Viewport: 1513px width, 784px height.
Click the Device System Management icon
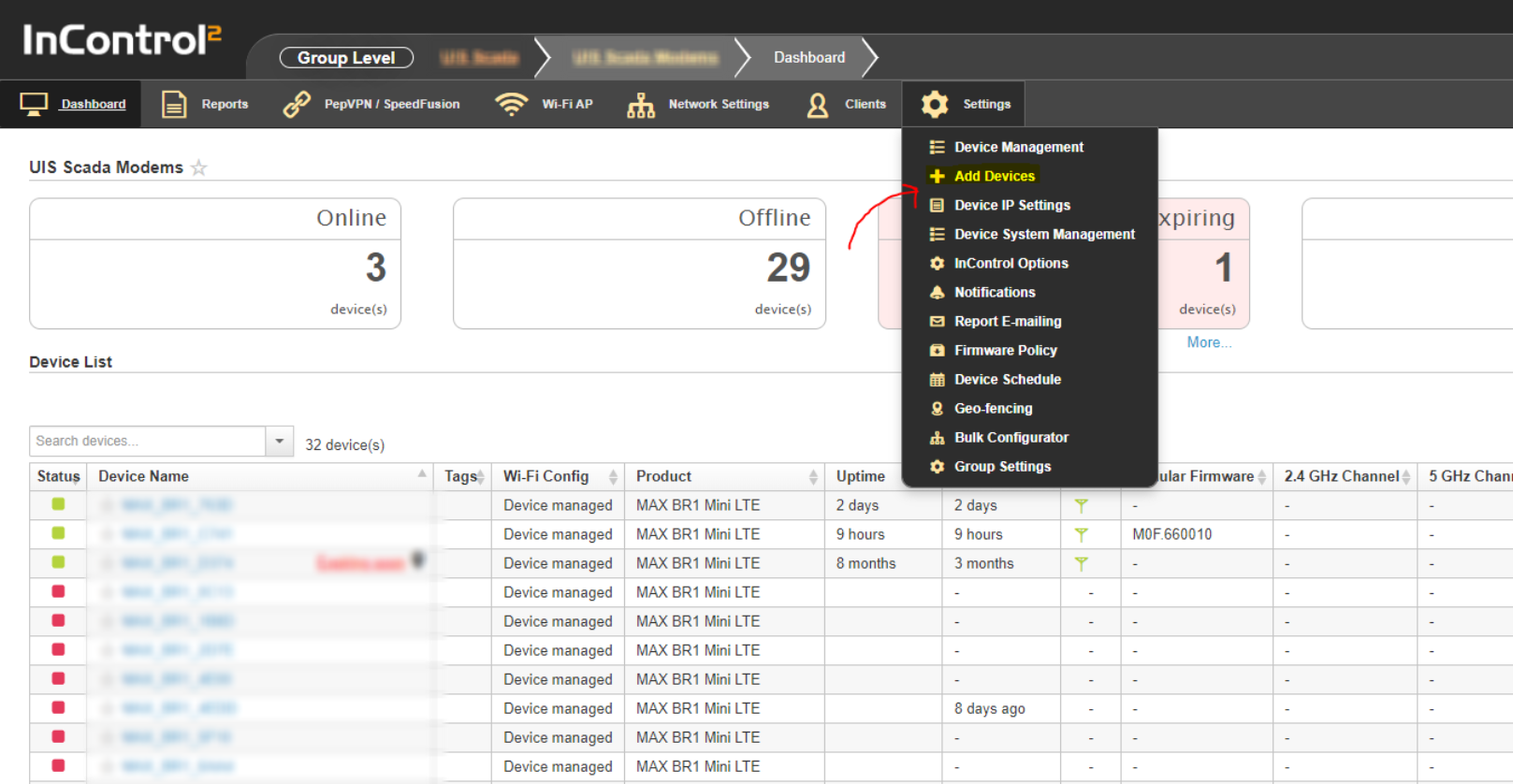point(937,234)
